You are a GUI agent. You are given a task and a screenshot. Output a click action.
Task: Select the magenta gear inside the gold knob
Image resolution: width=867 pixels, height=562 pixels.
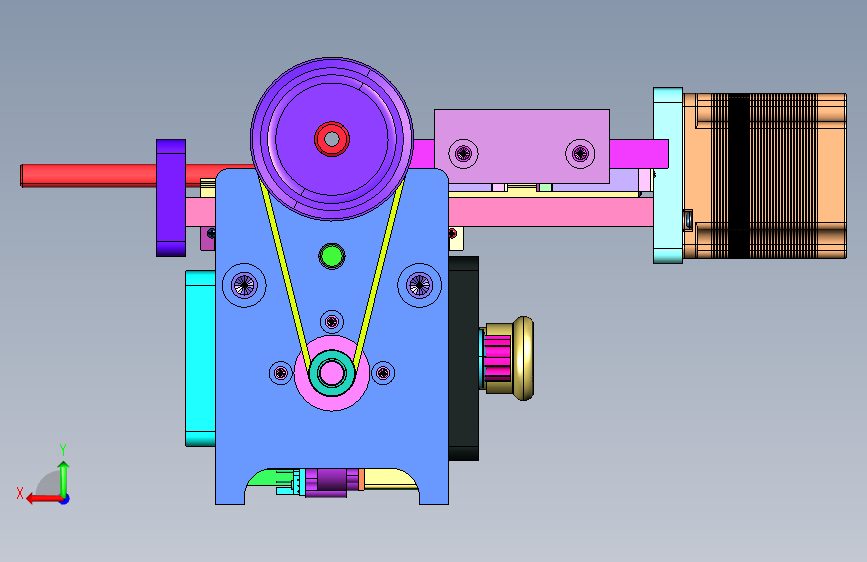click(x=497, y=358)
